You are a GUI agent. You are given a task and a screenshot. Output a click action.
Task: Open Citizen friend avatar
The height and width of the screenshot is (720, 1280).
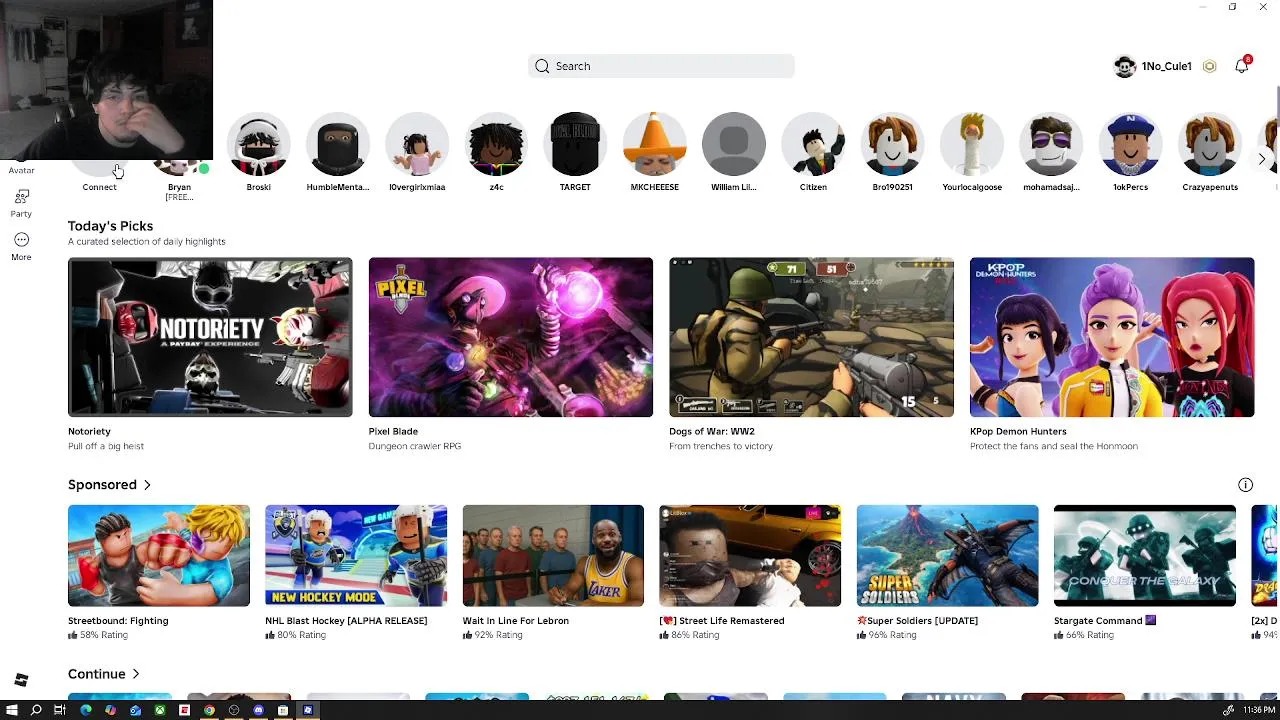tap(813, 144)
